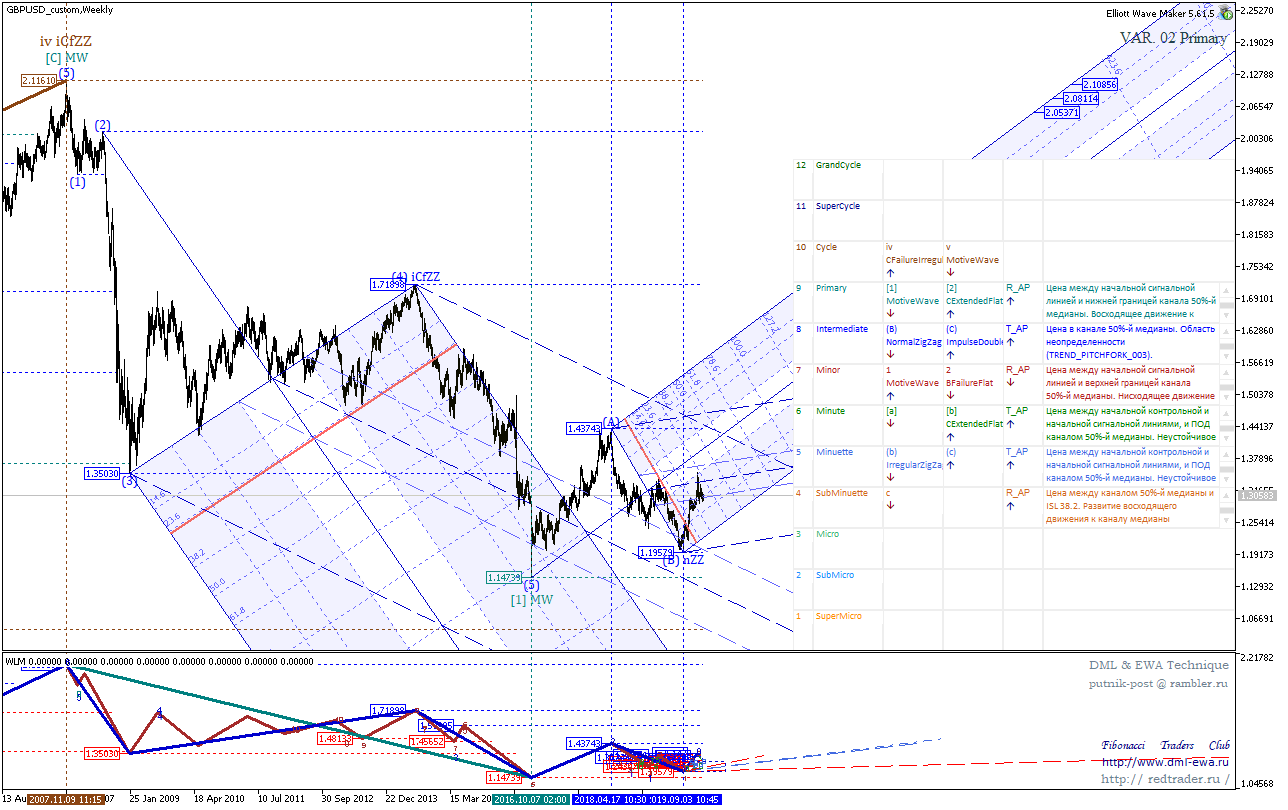1288x810 pixels.
Task: Click the 2.05371 pitchfork level label
Action: (x=1061, y=113)
